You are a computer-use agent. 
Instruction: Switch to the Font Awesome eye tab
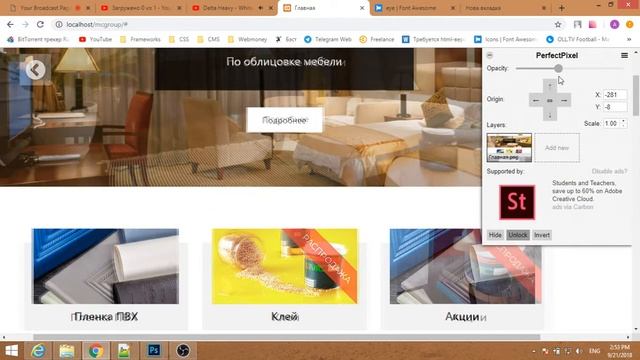pyautogui.click(x=415, y=8)
